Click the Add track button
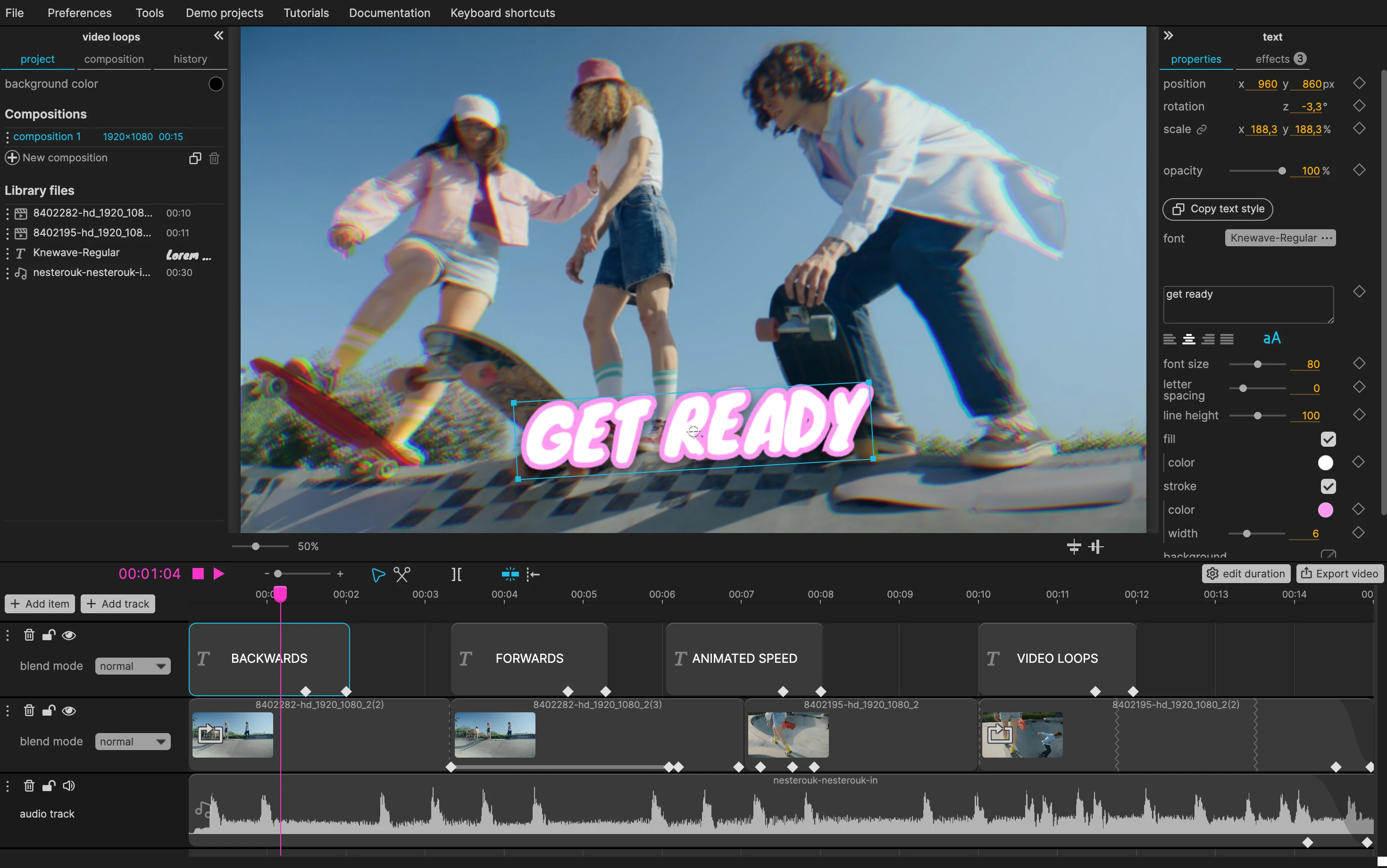 (x=117, y=603)
